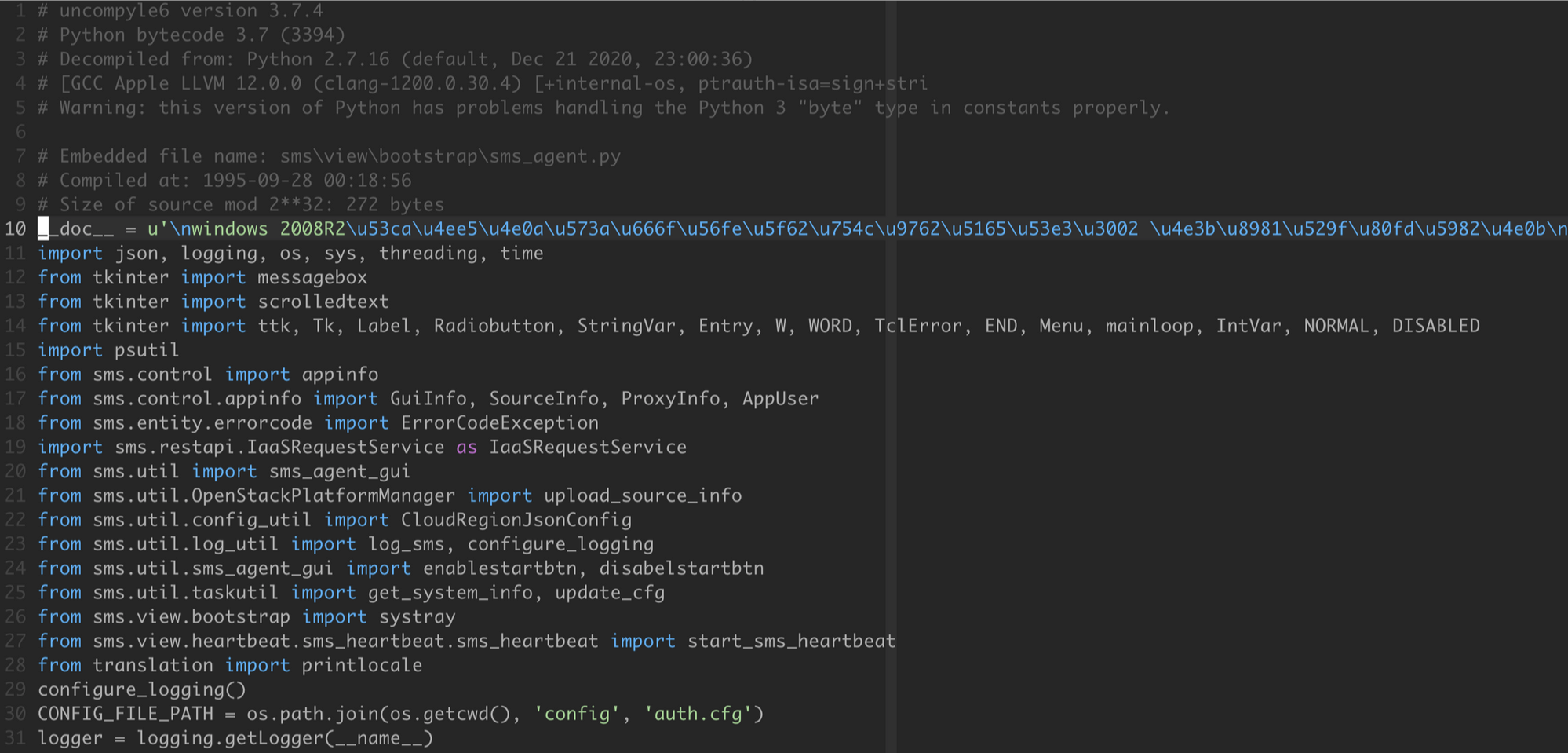Click 'sms_agent.py' in the embedded file name comment
Viewport: 1568px width, 753px height.
pyautogui.click(x=555, y=156)
